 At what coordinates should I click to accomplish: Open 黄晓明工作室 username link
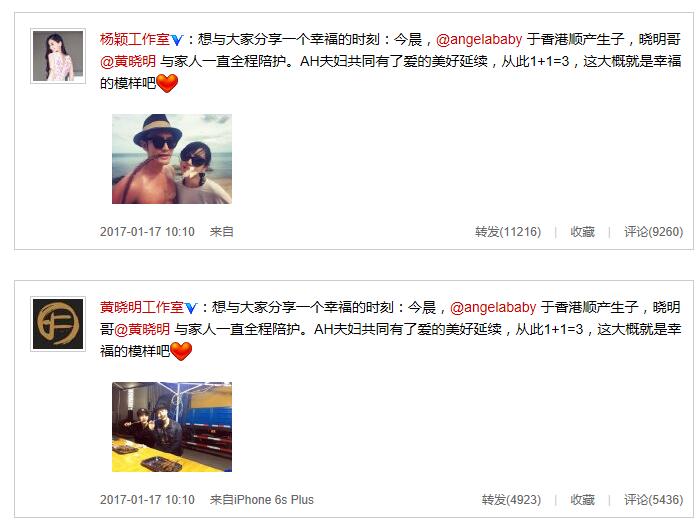(x=142, y=307)
